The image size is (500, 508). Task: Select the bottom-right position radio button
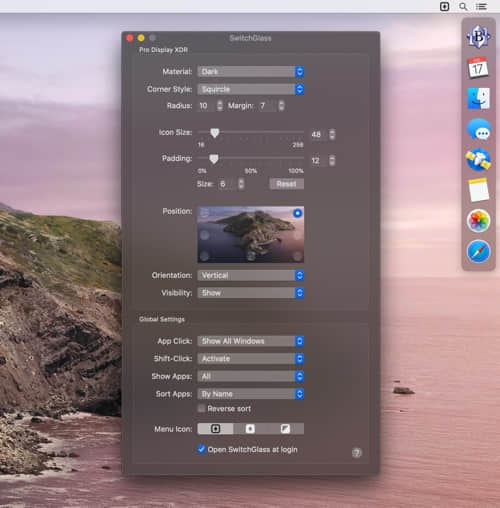point(297,256)
